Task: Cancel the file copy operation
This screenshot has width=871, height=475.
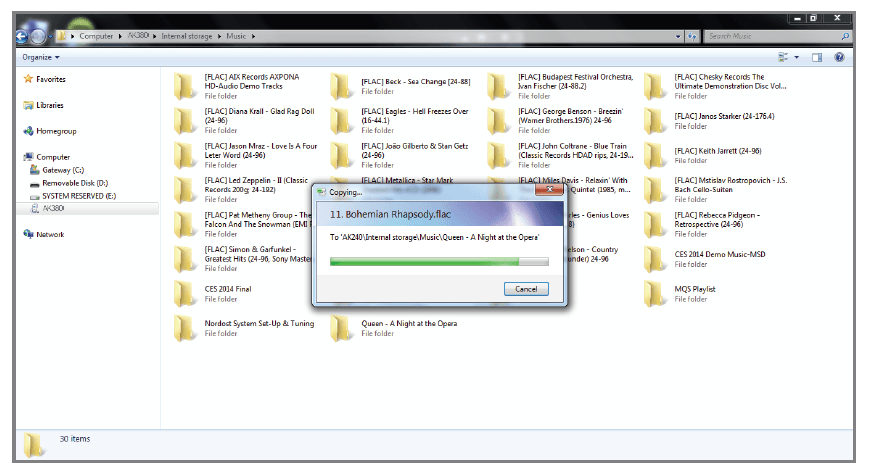Action: coord(525,289)
